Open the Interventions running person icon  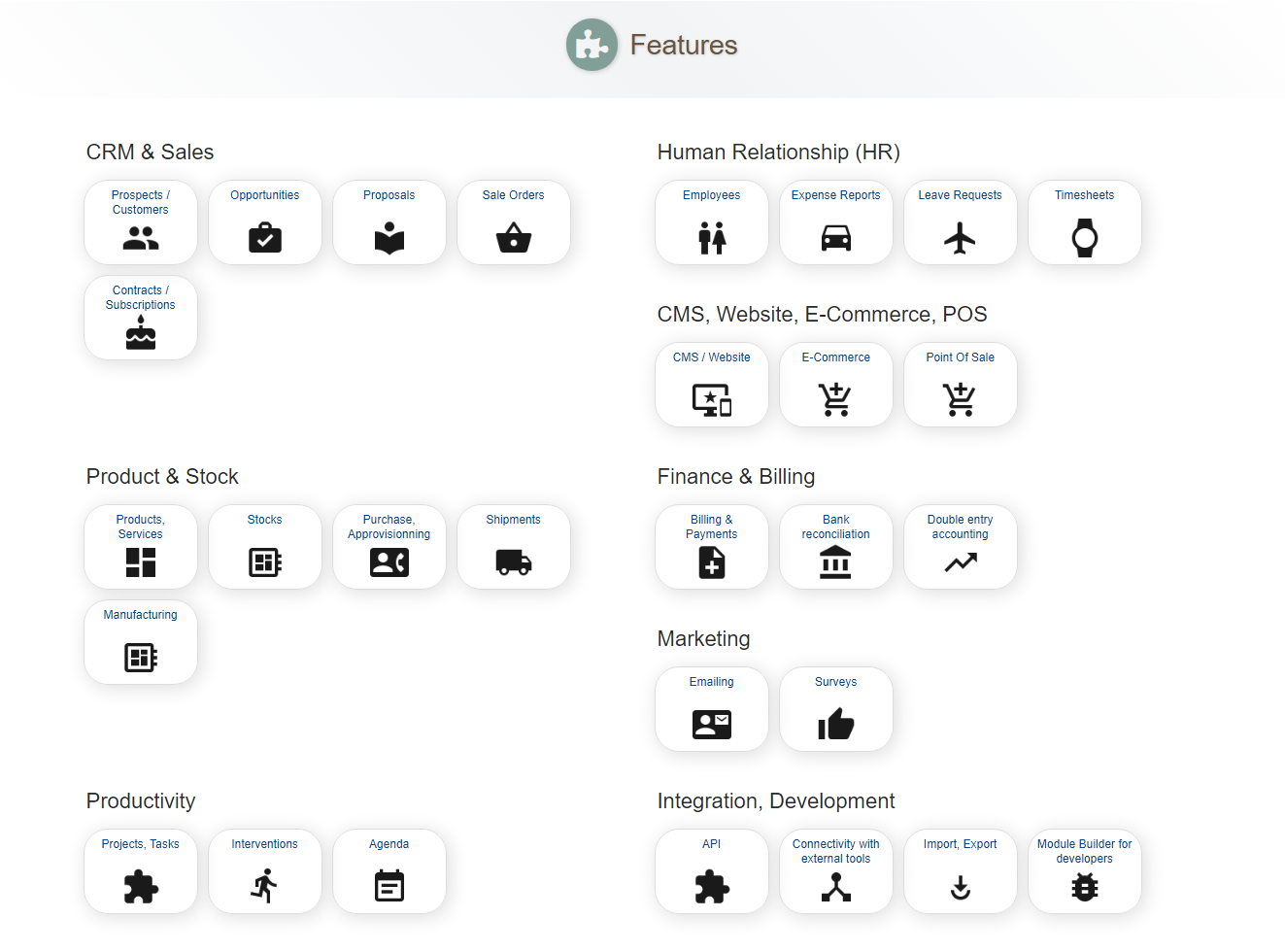point(264,887)
